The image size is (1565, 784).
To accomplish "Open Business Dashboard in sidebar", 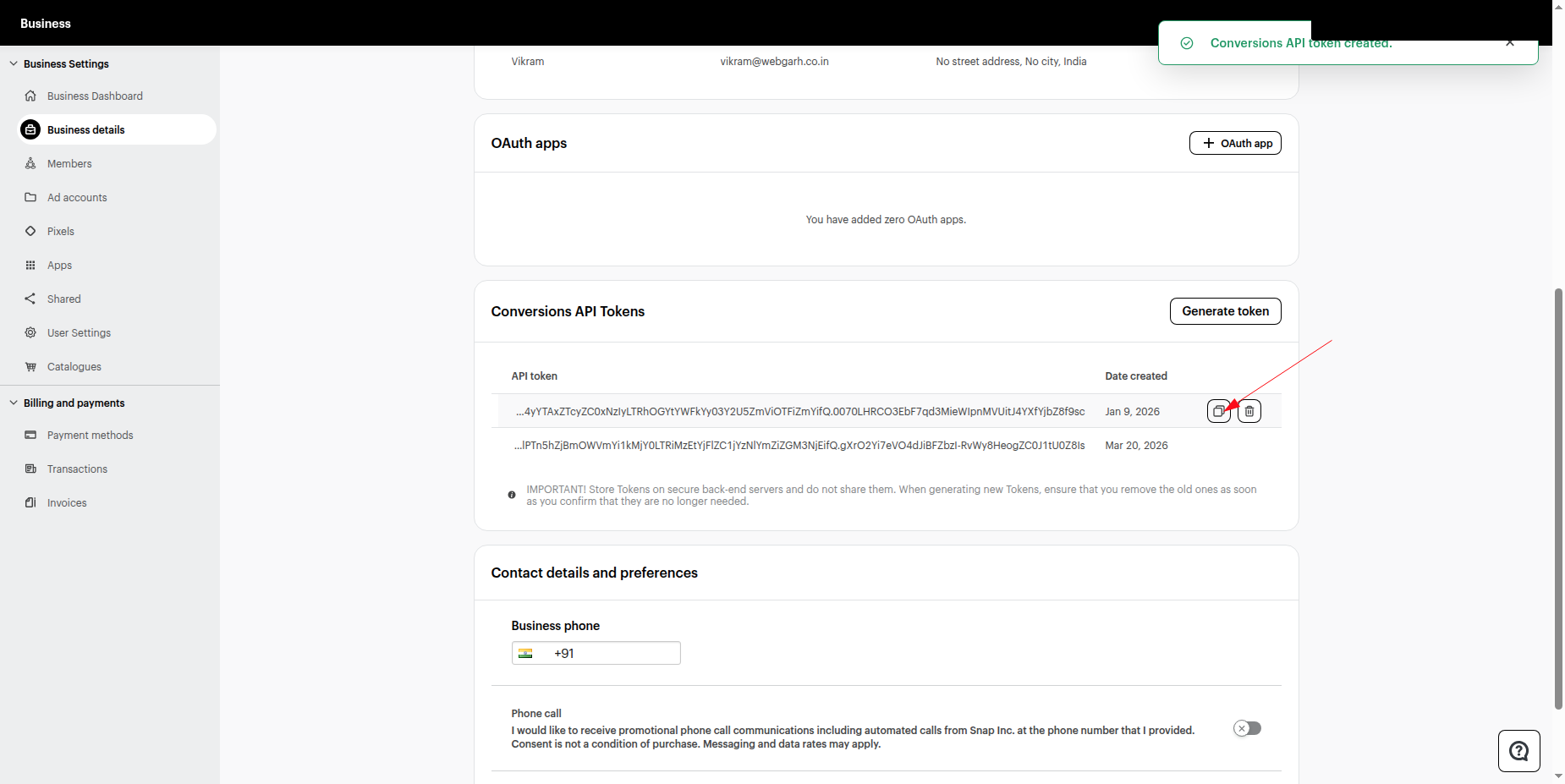I will click(95, 96).
